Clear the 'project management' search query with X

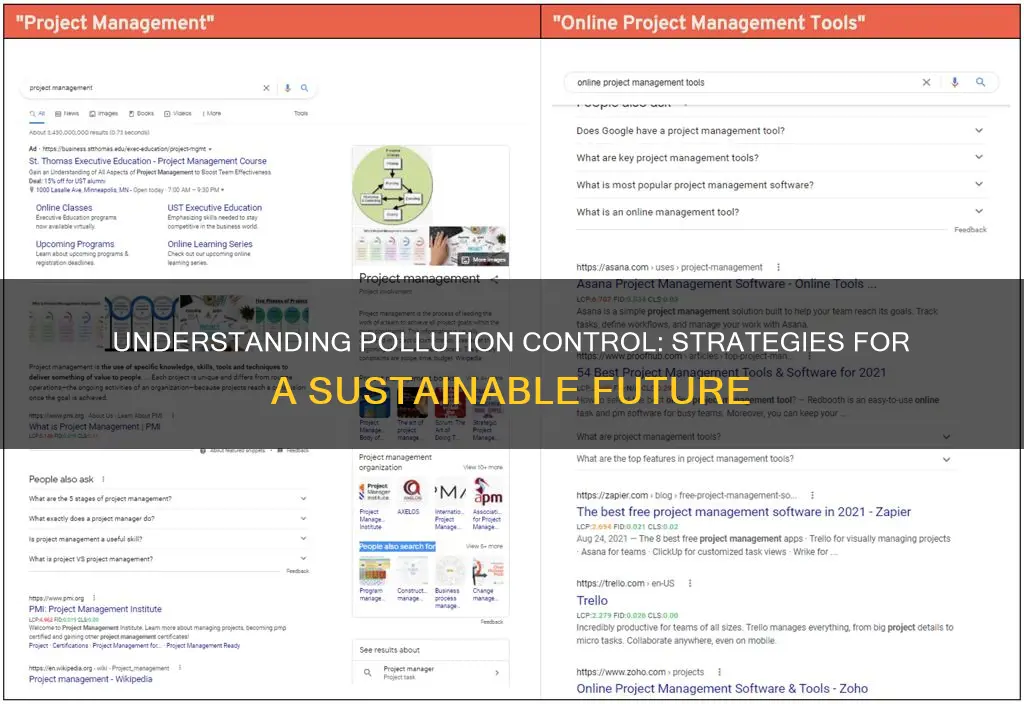[x=266, y=88]
